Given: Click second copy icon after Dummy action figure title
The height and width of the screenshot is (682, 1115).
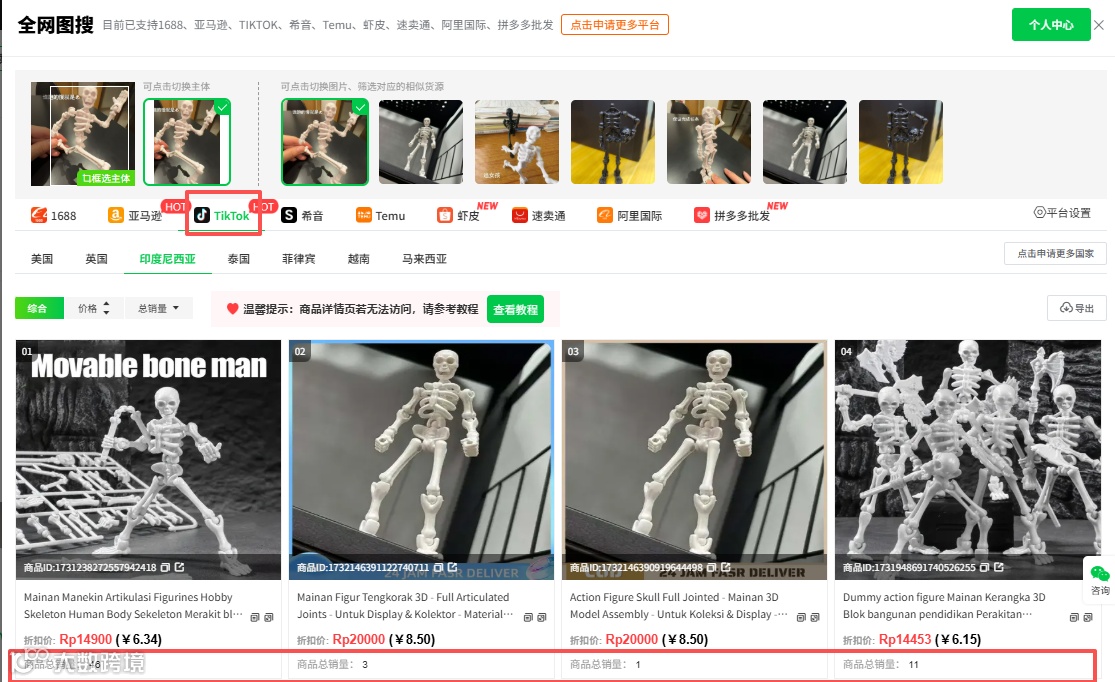Looking at the screenshot, I should pyautogui.click(x=1088, y=617).
